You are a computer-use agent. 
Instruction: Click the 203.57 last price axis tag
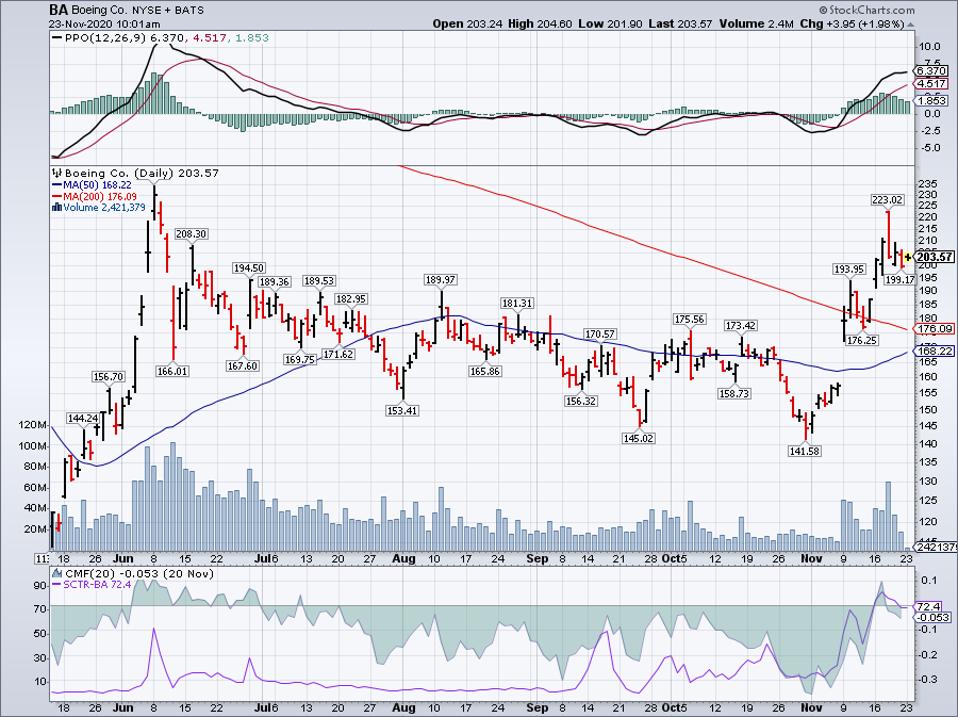coord(935,257)
